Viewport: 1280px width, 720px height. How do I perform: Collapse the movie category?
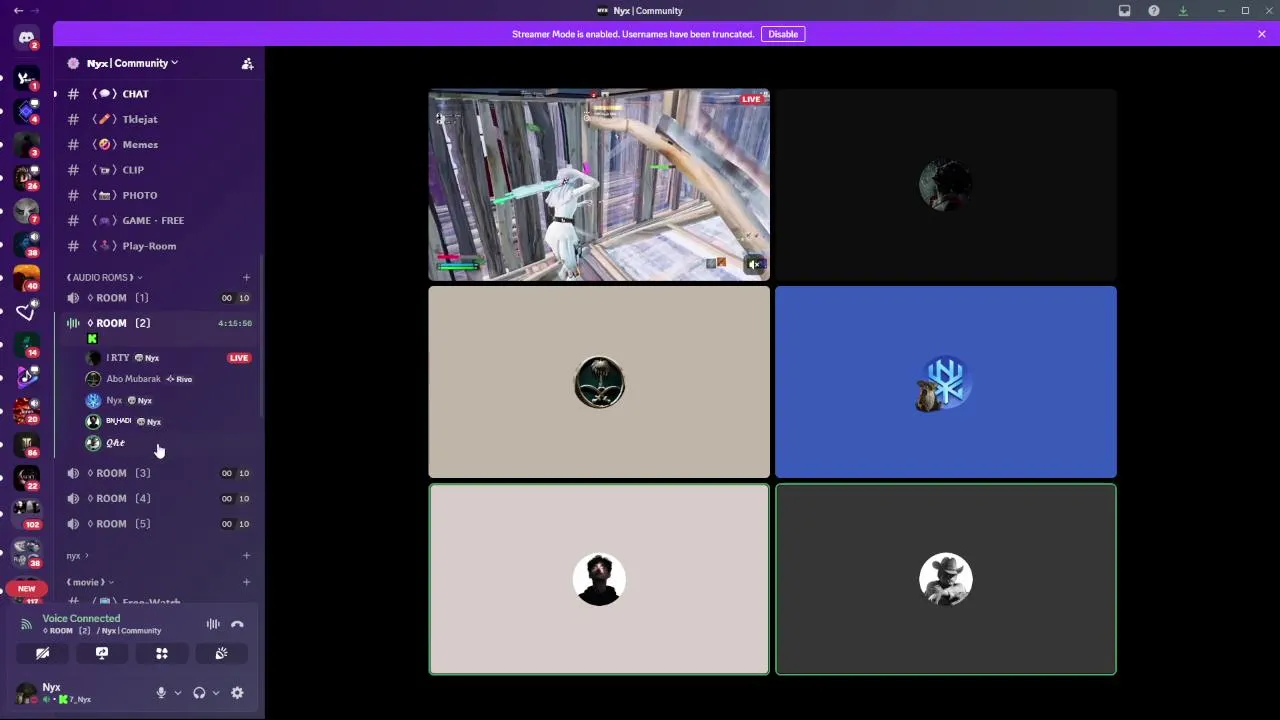[x=90, y=582]
